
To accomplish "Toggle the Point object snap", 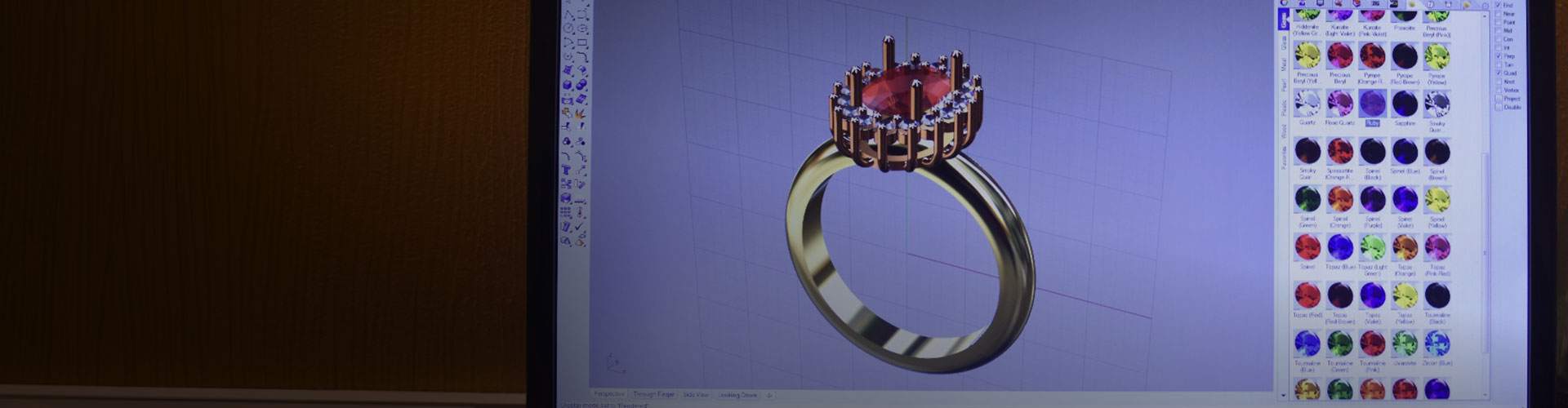I will (x=1498, y=22).
